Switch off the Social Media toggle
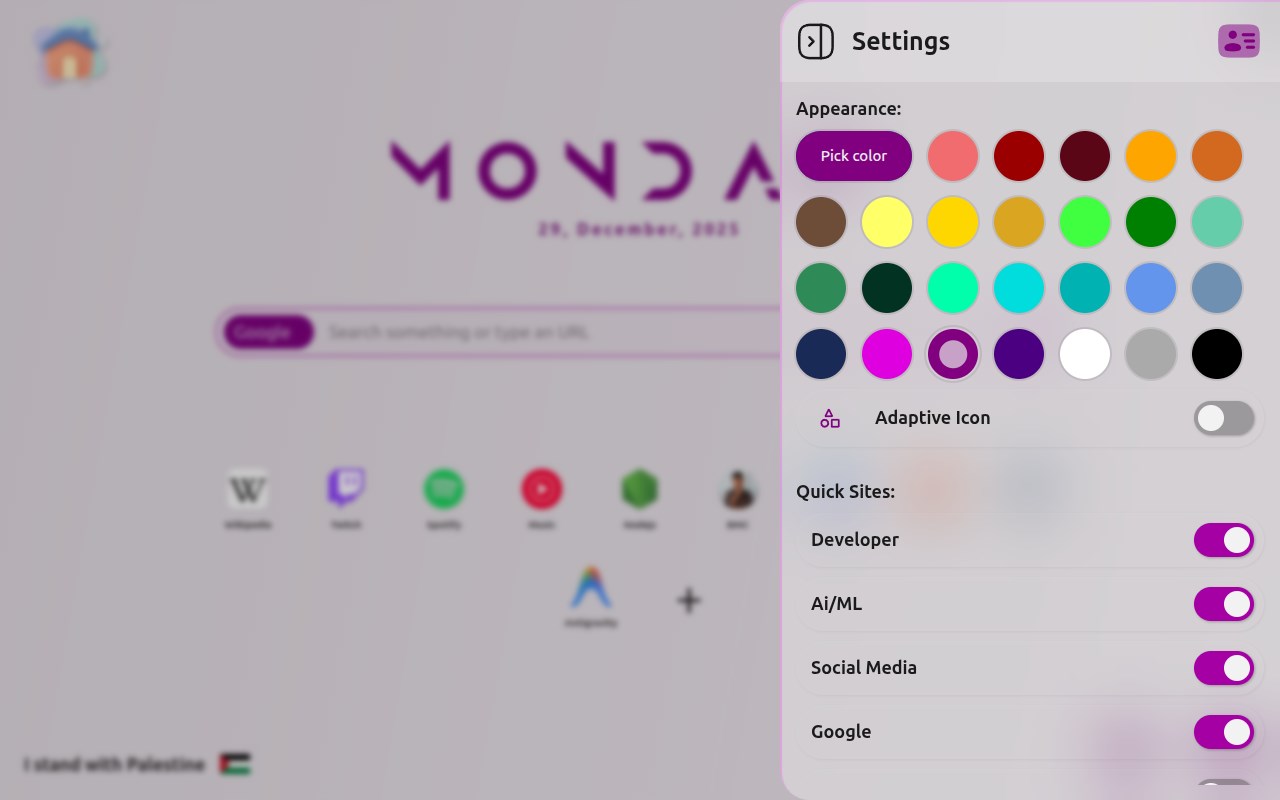This screenshot has height=800, width=1280. [1224, 668]
